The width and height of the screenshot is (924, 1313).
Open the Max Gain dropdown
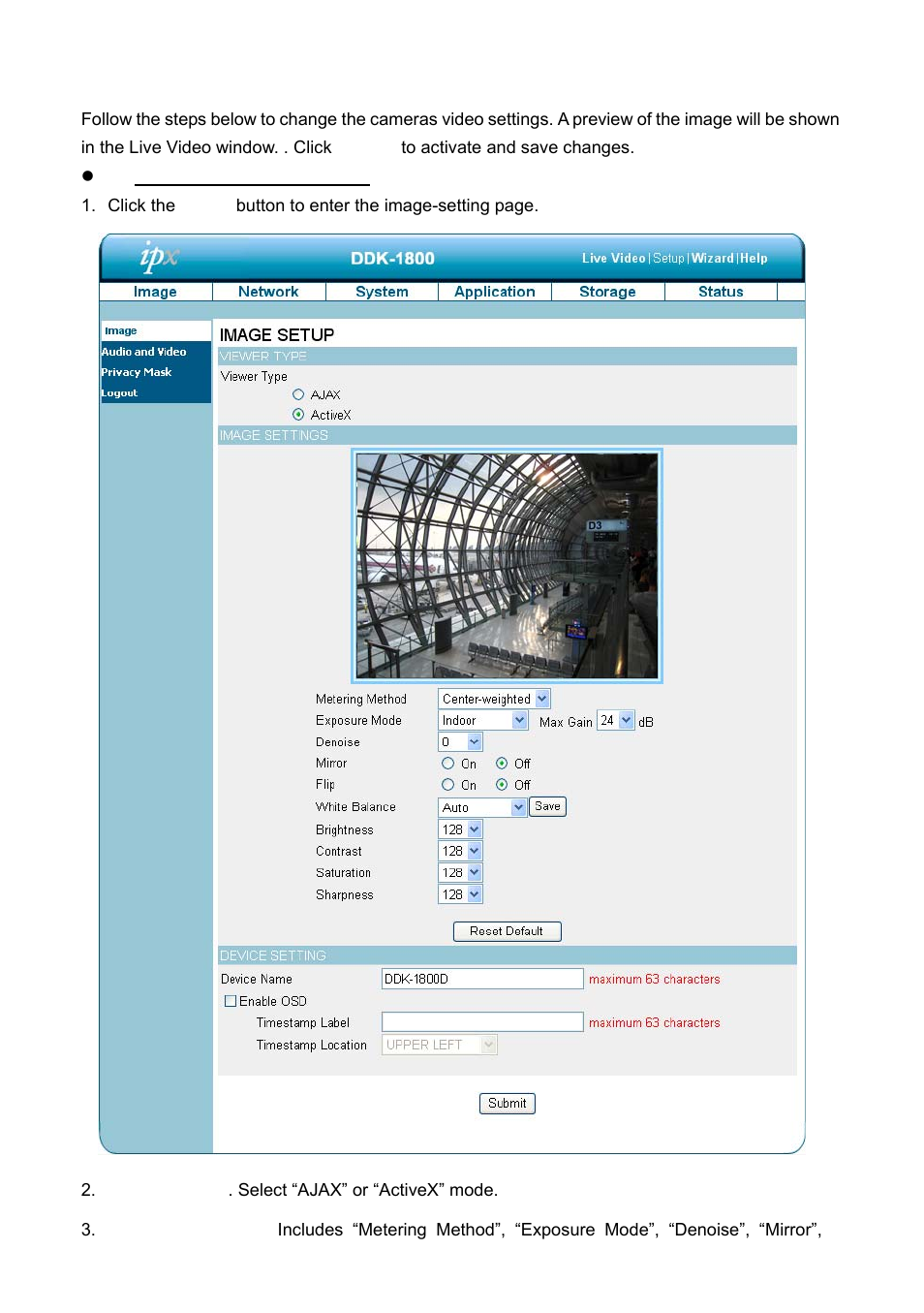[615, 720]
